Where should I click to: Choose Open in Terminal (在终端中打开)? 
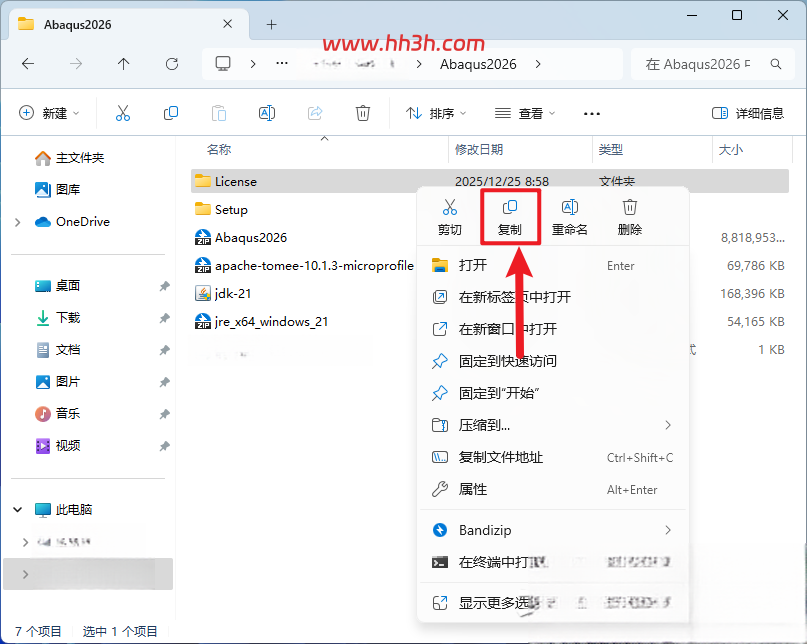tap(553, 562)
